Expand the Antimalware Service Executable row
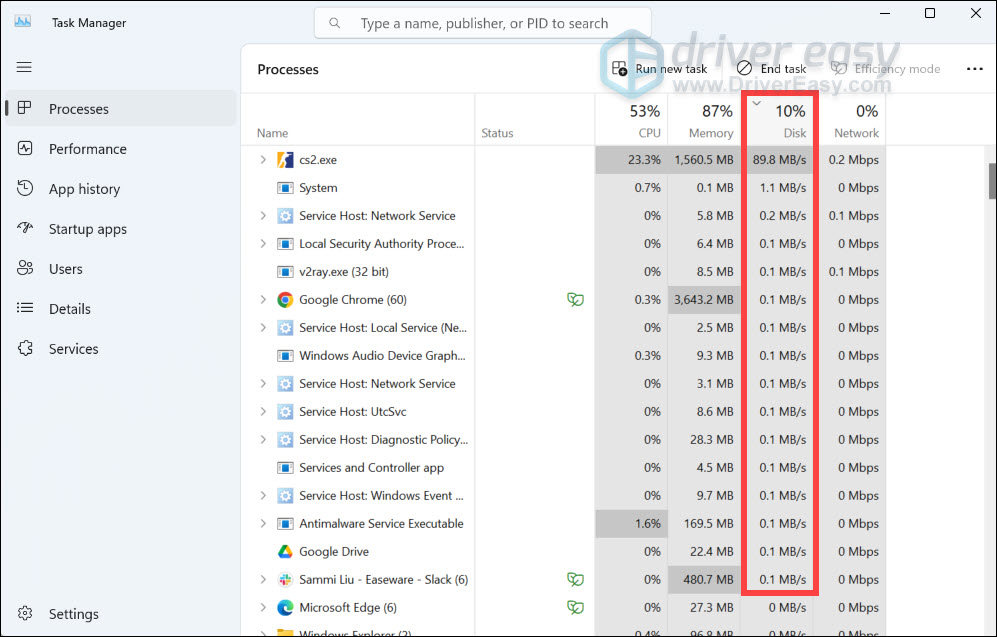997x637 pixels. click(x=263, y=524)
